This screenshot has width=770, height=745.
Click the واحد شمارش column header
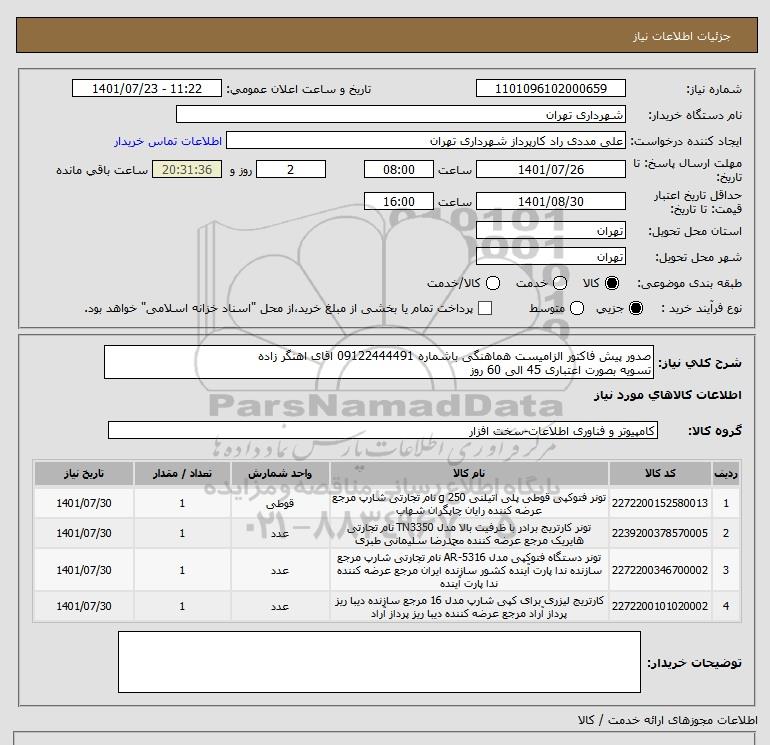click(280, 473)
